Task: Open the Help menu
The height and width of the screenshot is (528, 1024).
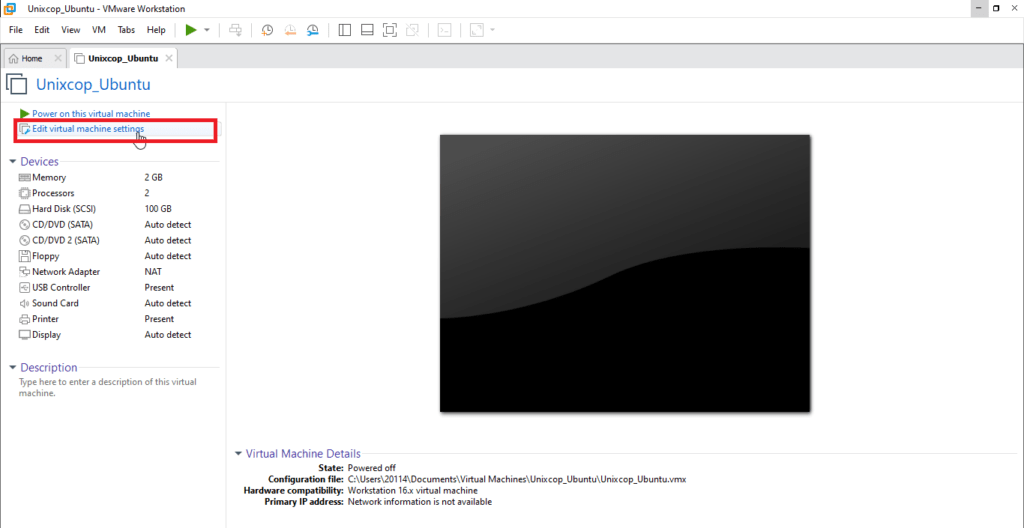Action: click(x=156, y=30)
